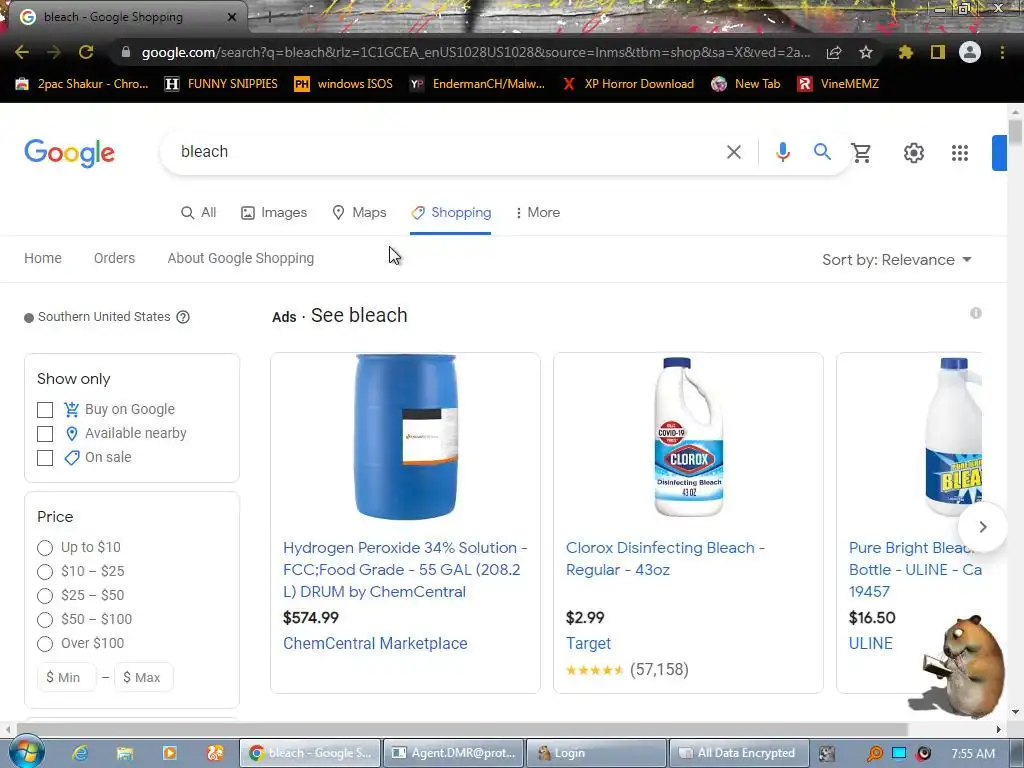Open the Chrome three-dot menu

coord(1002,52)
